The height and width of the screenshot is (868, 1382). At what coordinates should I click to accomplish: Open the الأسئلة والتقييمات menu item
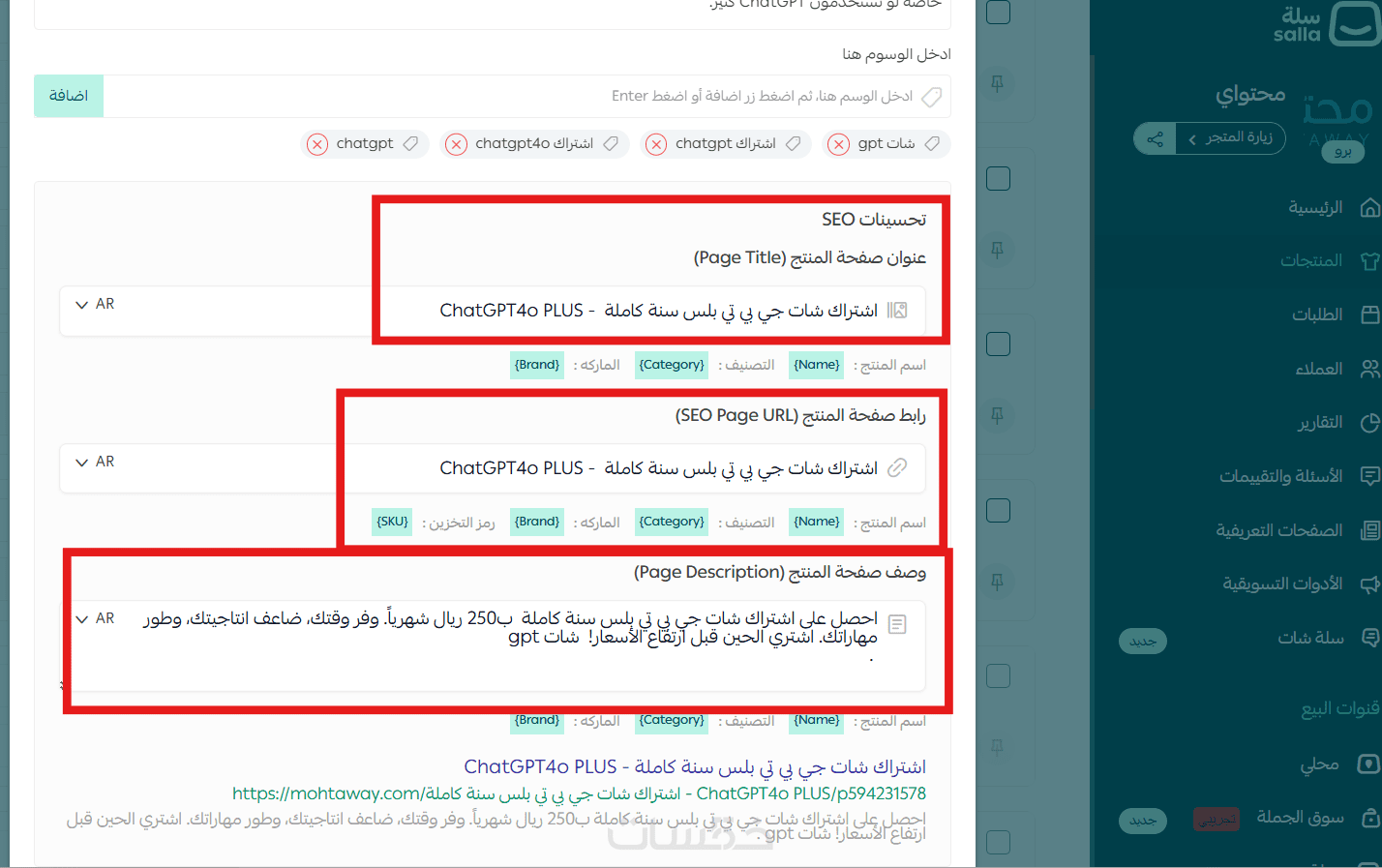(1280, 476)
